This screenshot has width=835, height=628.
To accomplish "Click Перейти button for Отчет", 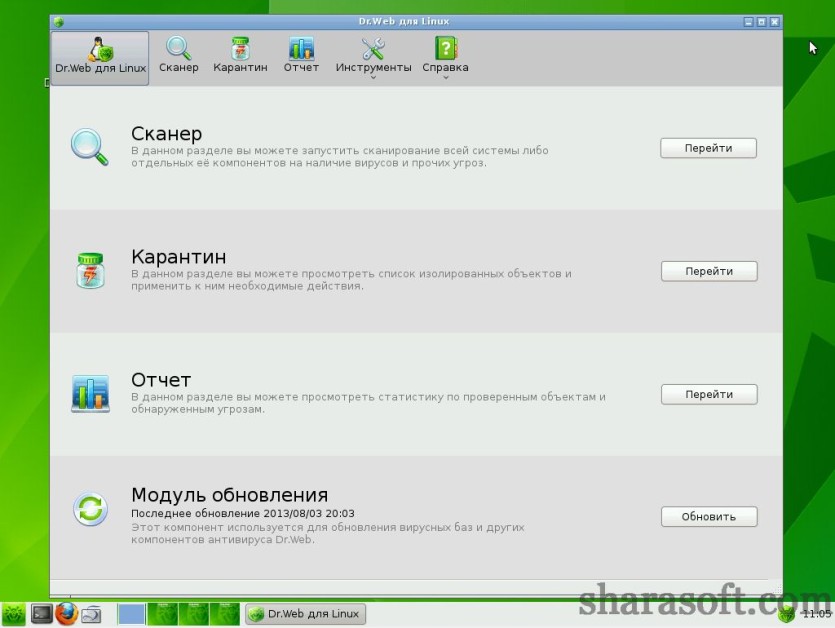I will [709, 394].
